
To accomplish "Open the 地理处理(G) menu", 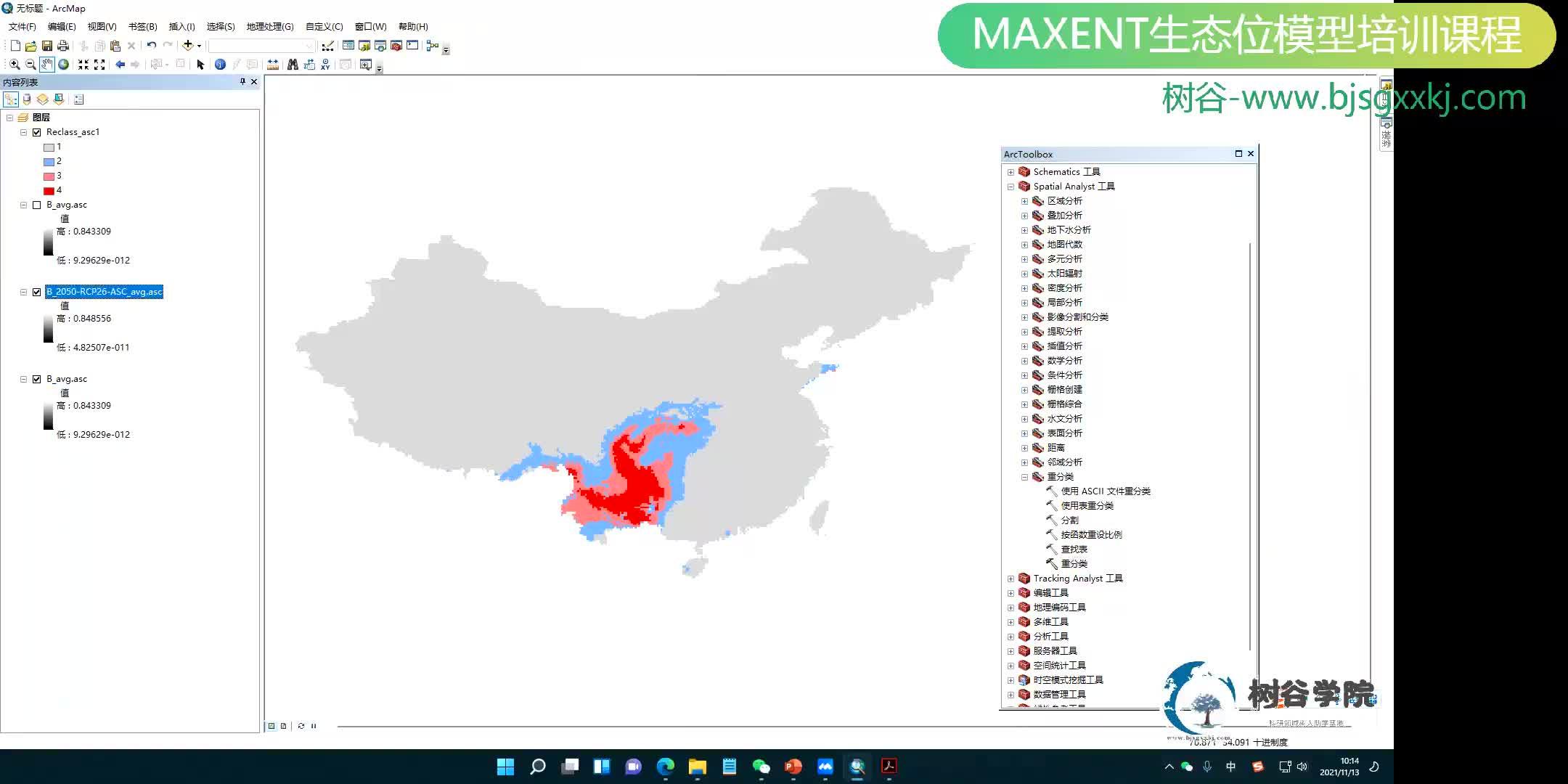I will coord(270,27).
